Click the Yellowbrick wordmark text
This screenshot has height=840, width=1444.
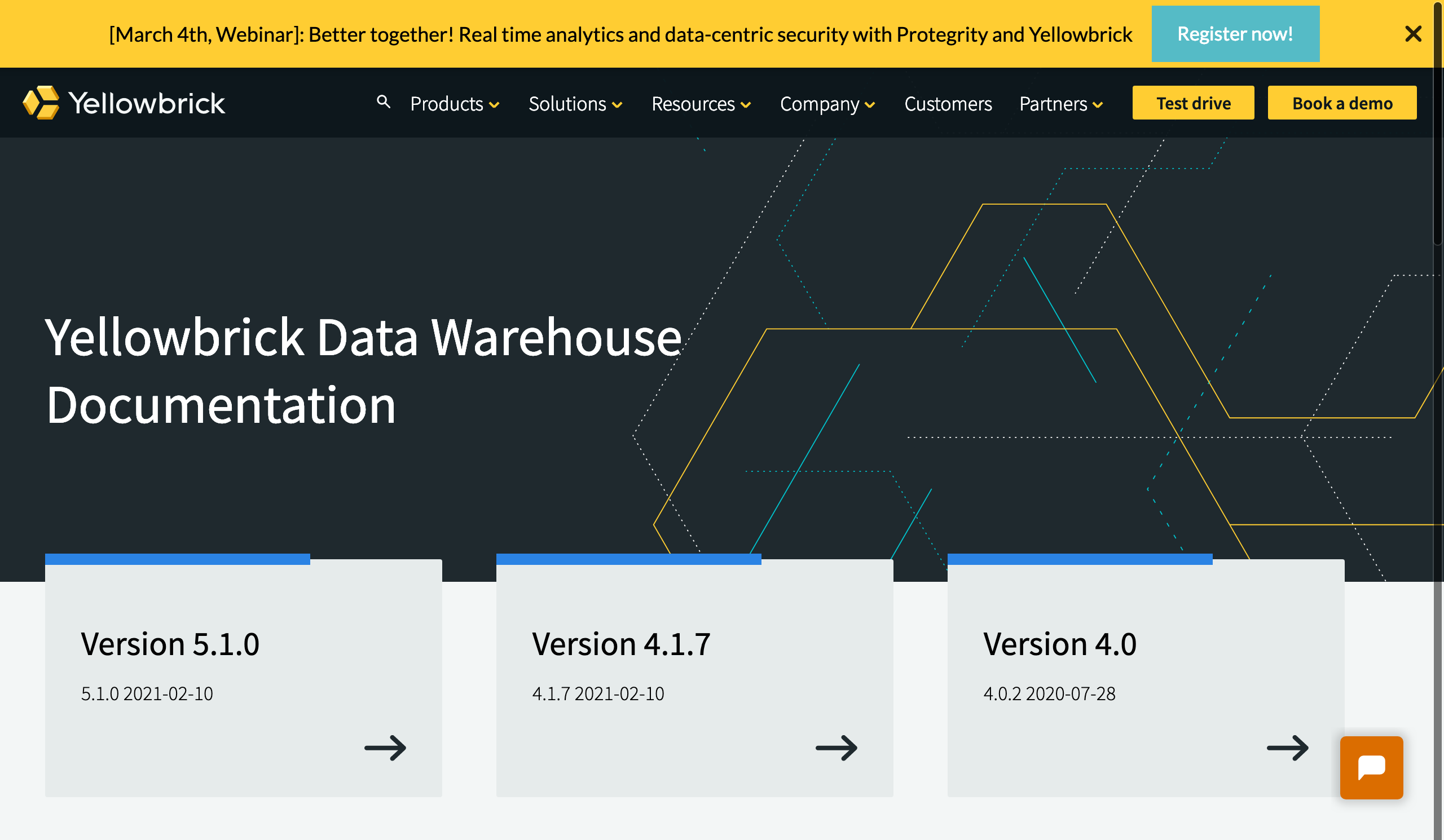pyautogui.click(x=147, y=103)
